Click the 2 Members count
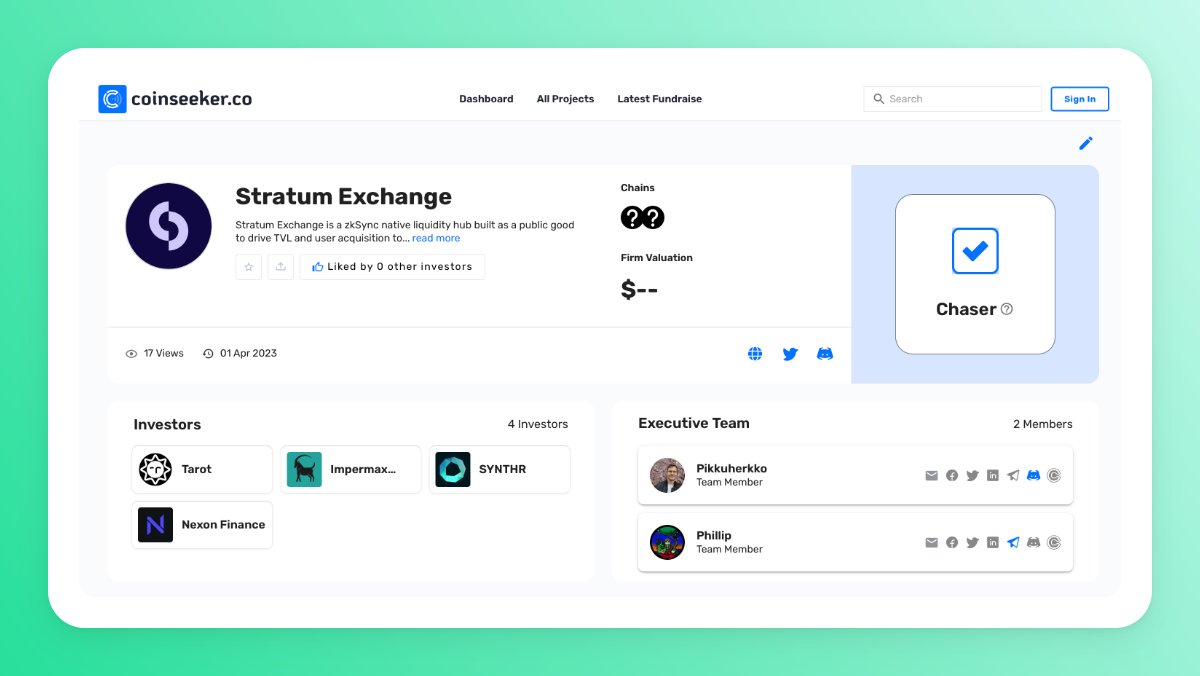Screen dimensions: 1200x676 (x=1043, y=424)
